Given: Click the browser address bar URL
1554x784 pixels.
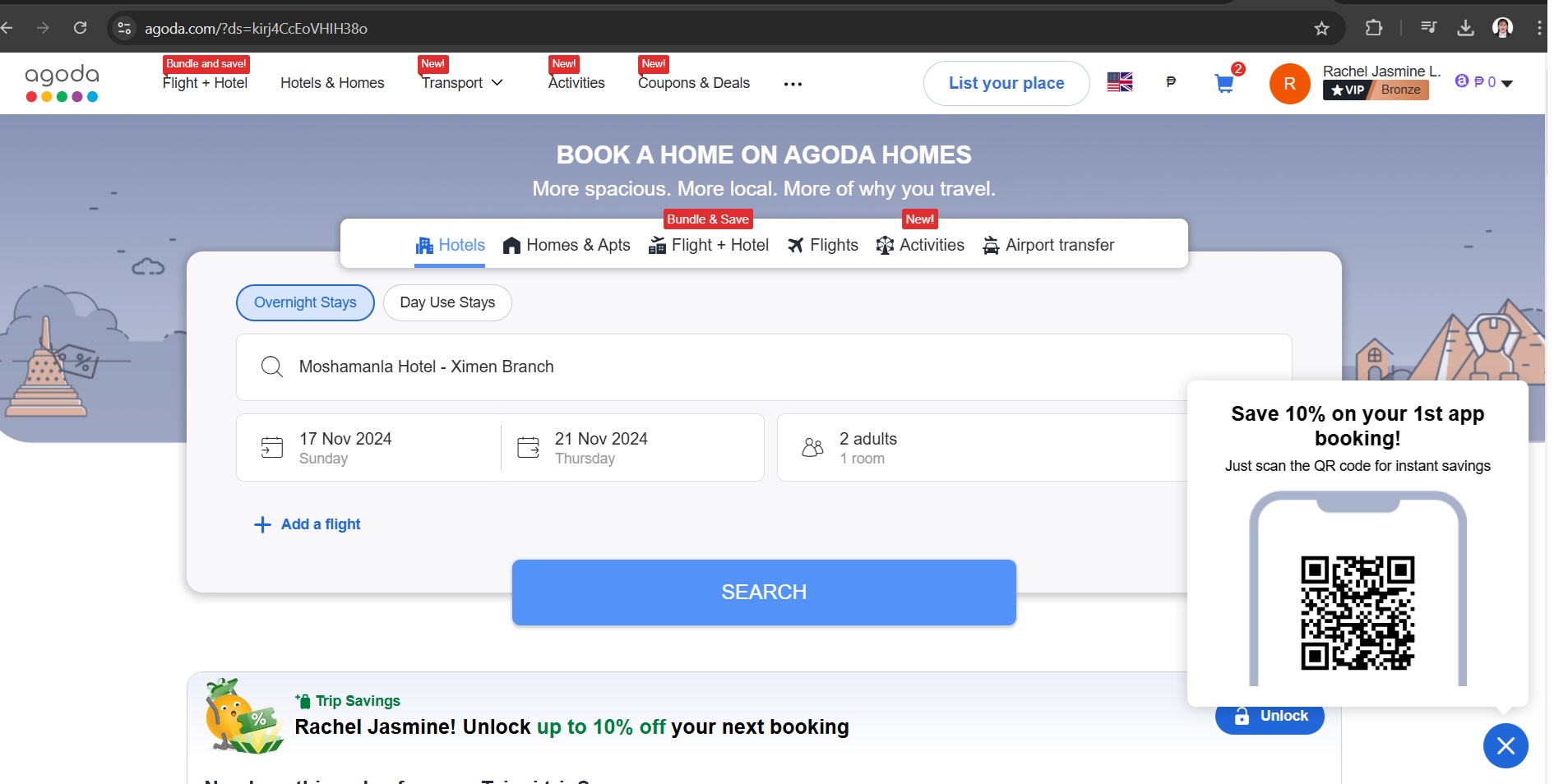Looking at the screenshot, I should pos(257,29).
